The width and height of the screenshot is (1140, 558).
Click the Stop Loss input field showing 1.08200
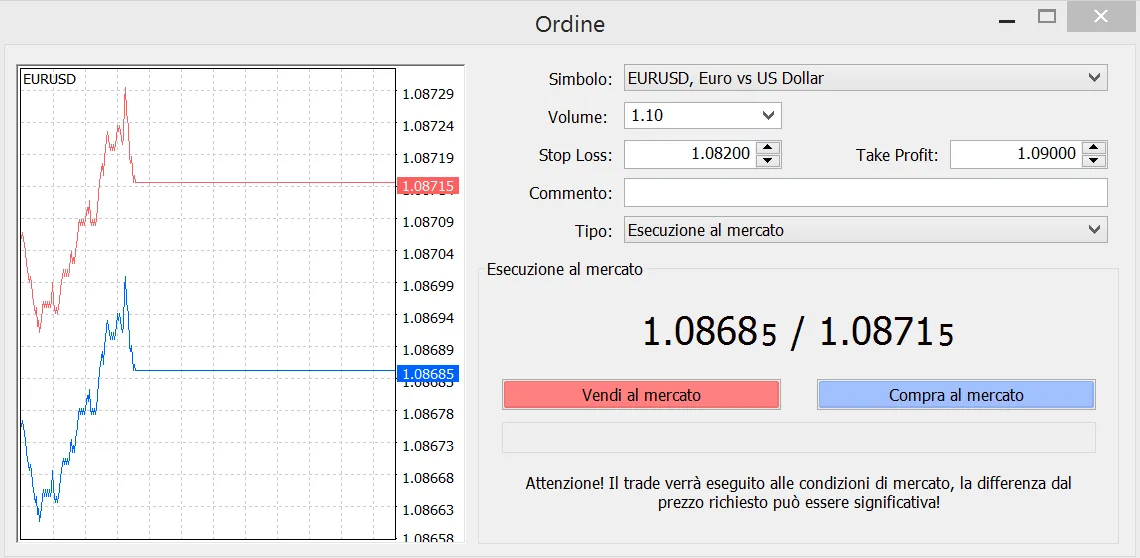pos(691,154)
